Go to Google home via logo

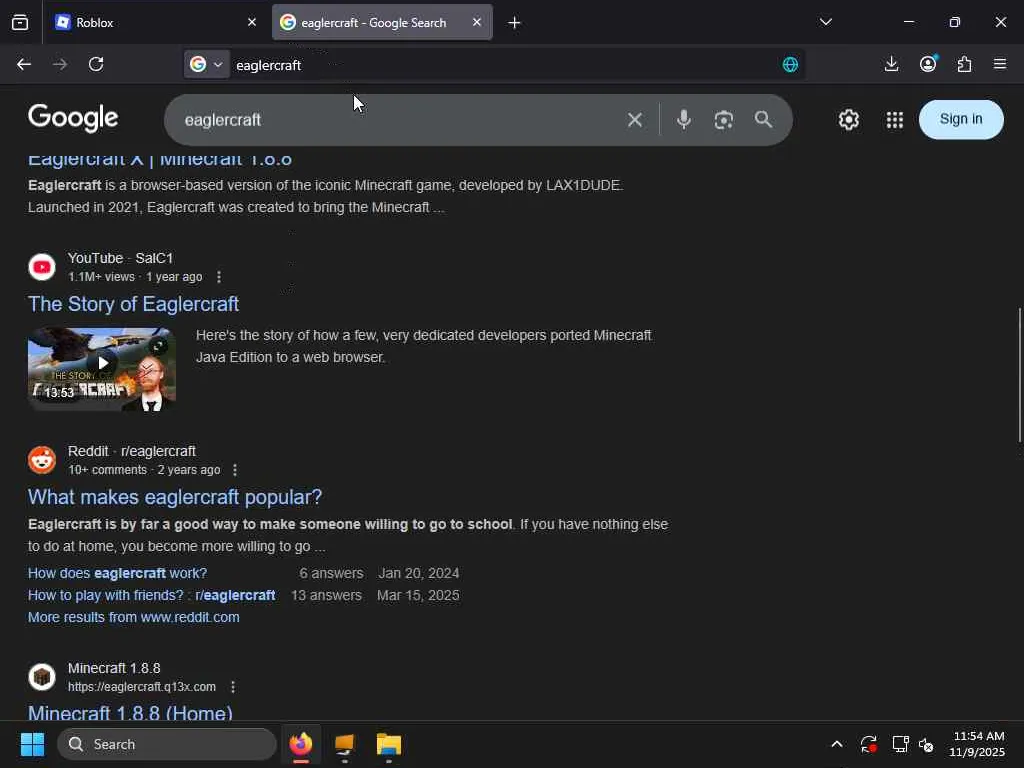pos(73,118)
